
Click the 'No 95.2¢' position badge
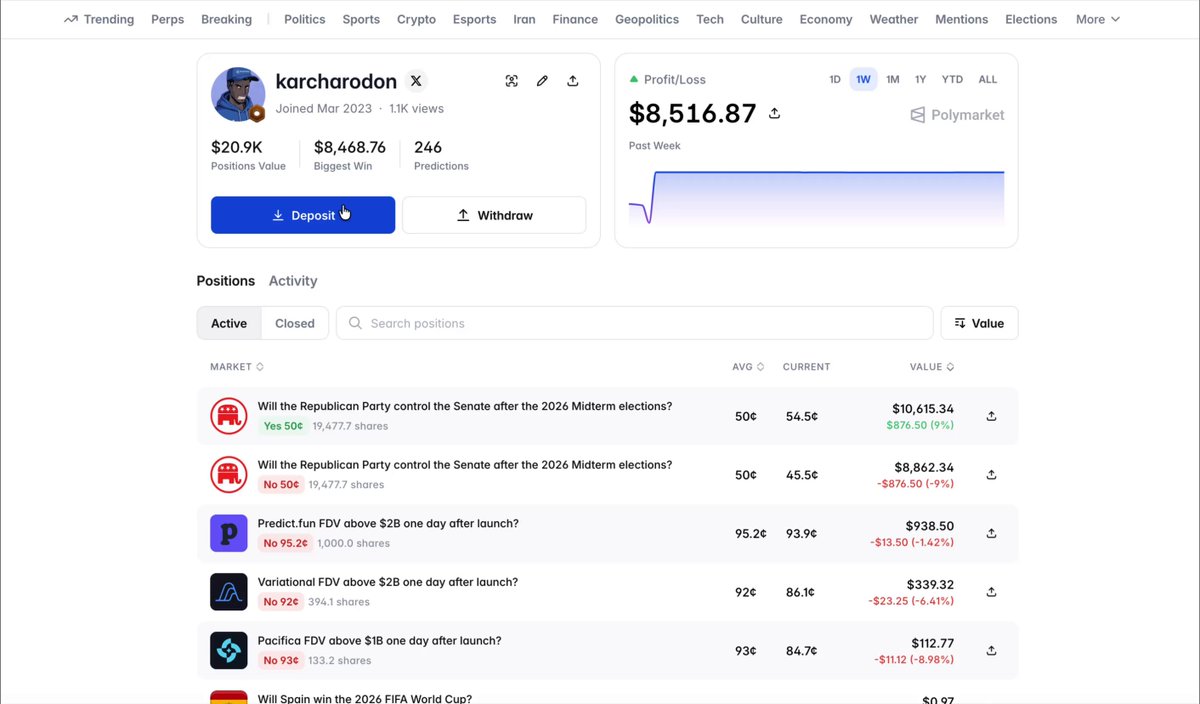(286, 544)
